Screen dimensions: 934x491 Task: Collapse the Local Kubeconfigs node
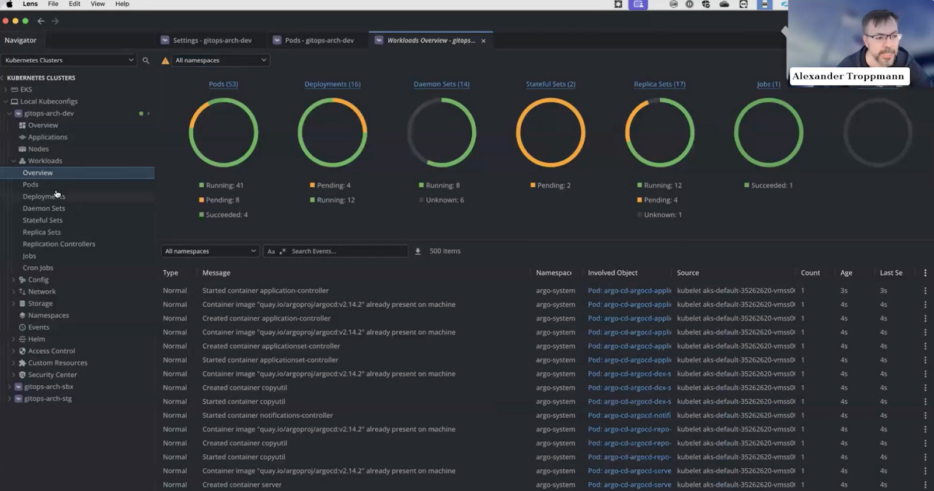[6, 101]
